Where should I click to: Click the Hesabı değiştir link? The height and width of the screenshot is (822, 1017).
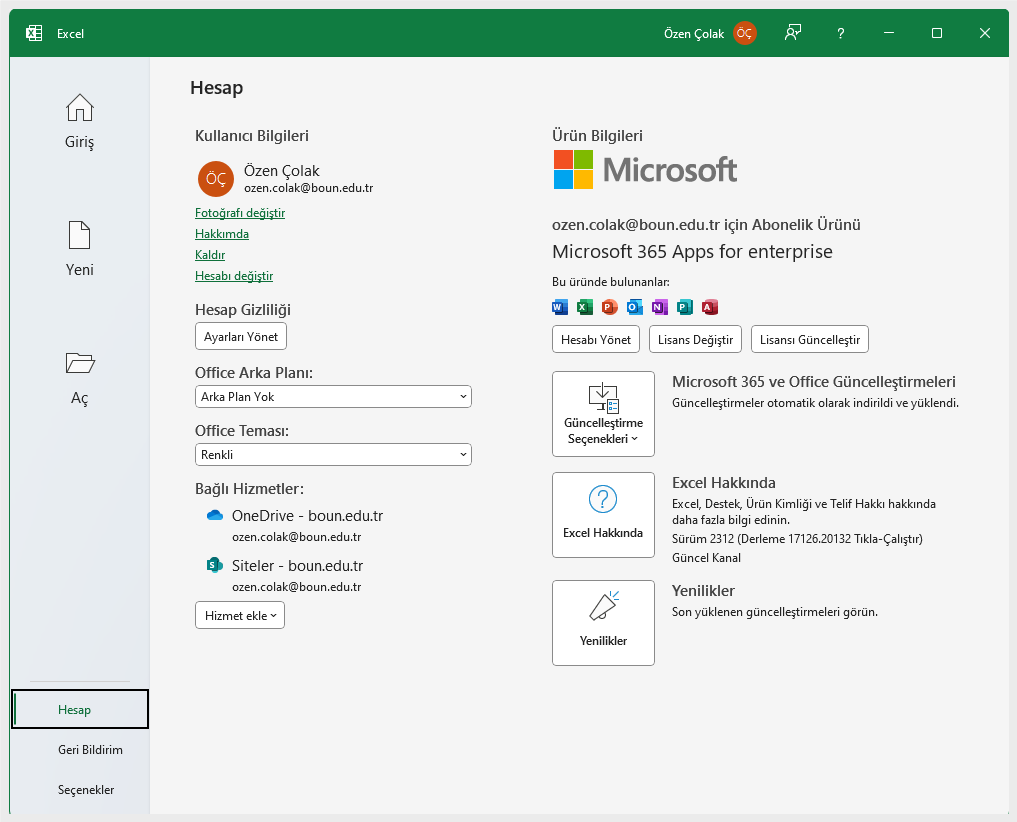tap(234, 276)
